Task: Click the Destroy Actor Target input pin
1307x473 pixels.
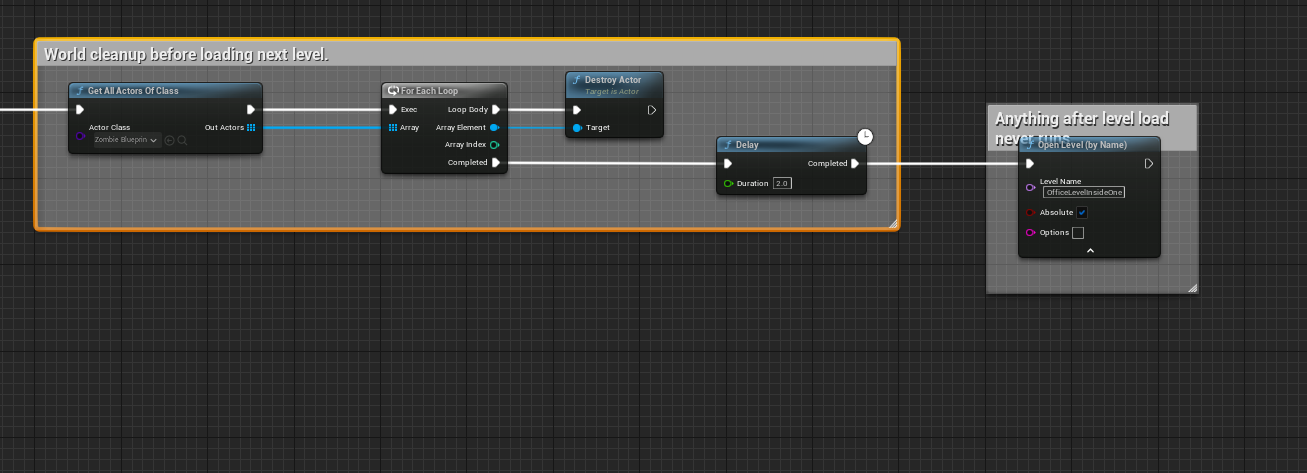Action: tap(577, 128)
